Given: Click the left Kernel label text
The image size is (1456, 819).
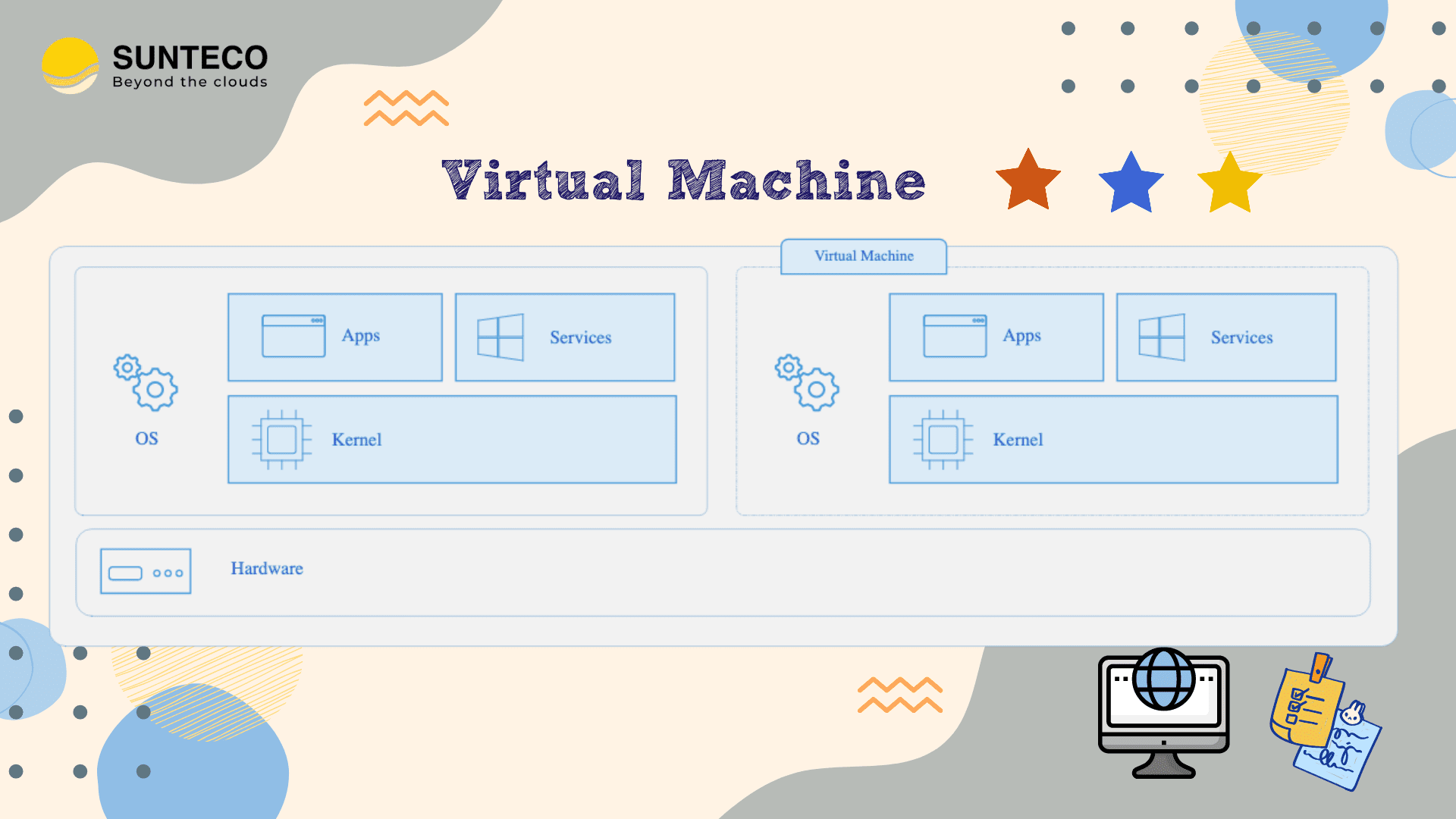Looking at the screenshot, I should [356, 440].
